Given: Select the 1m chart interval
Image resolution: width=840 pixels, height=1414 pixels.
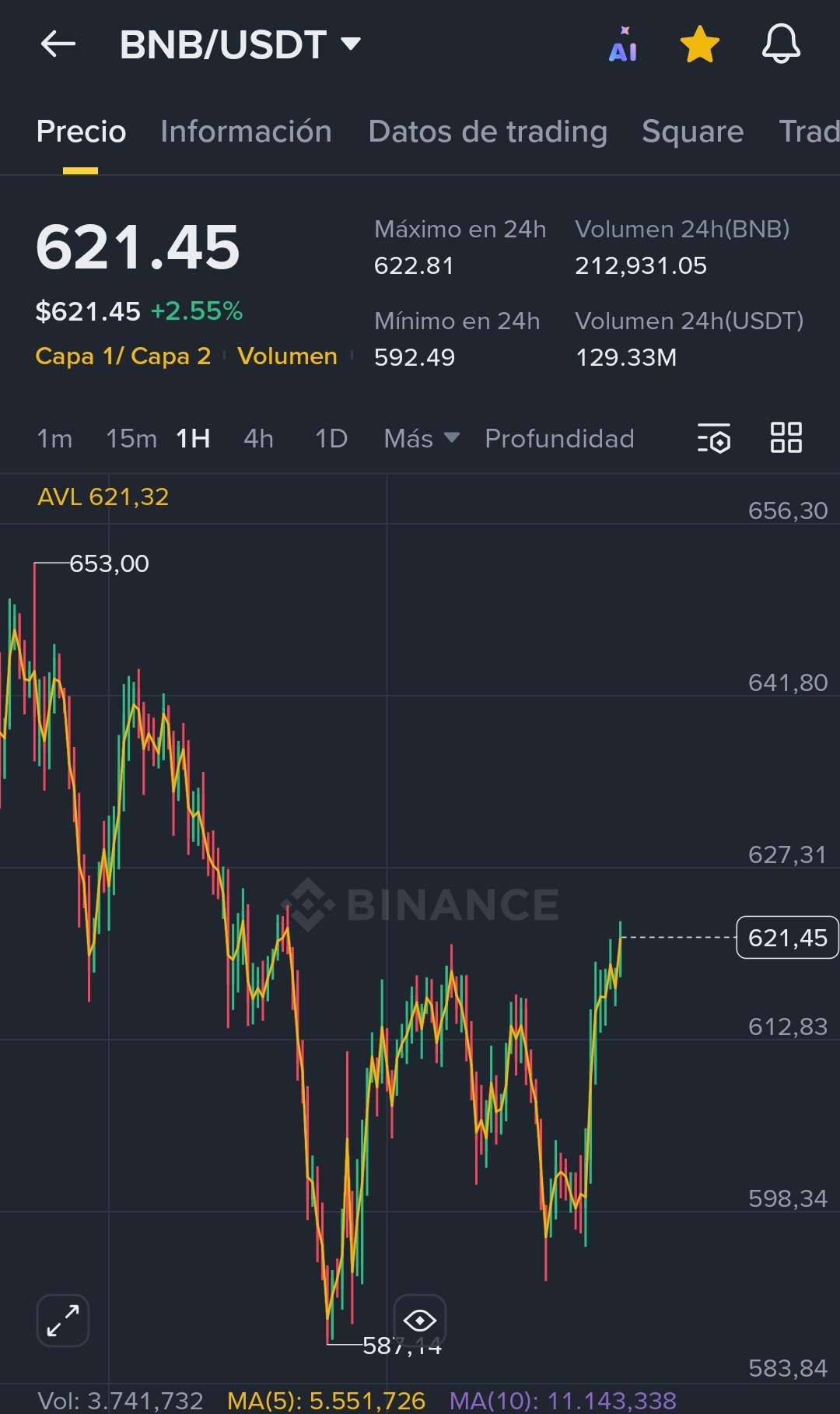Looking at the screenshot, I should pyautogui.click(x=54, y=438).
